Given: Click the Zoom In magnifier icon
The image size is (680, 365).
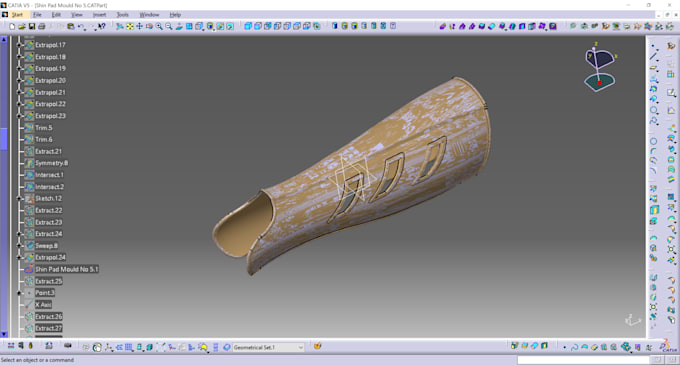Looking at the screenshot, I should [x=159, y=26].
